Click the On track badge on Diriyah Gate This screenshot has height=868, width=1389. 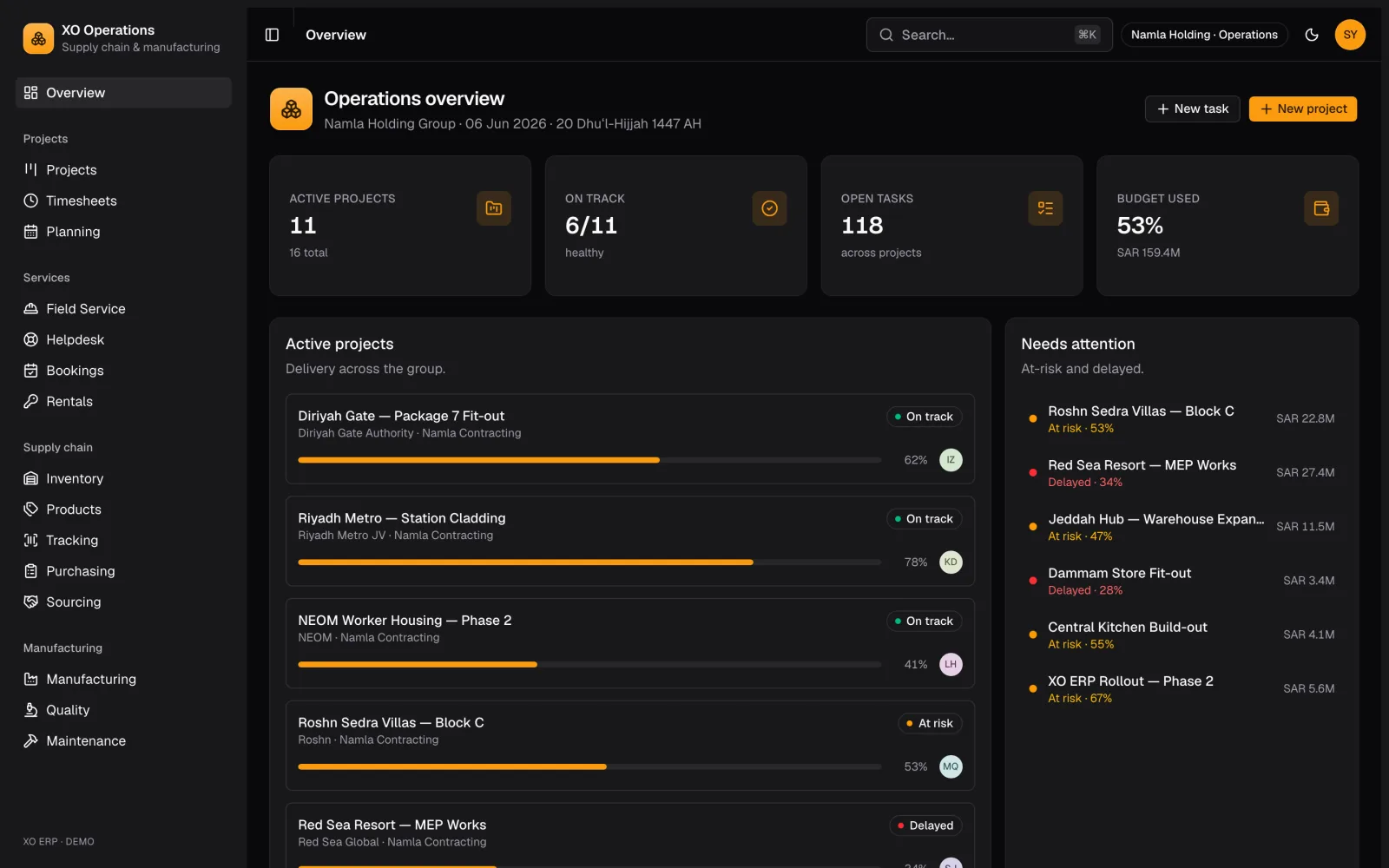pyautogui.click(x=924, y=417)
